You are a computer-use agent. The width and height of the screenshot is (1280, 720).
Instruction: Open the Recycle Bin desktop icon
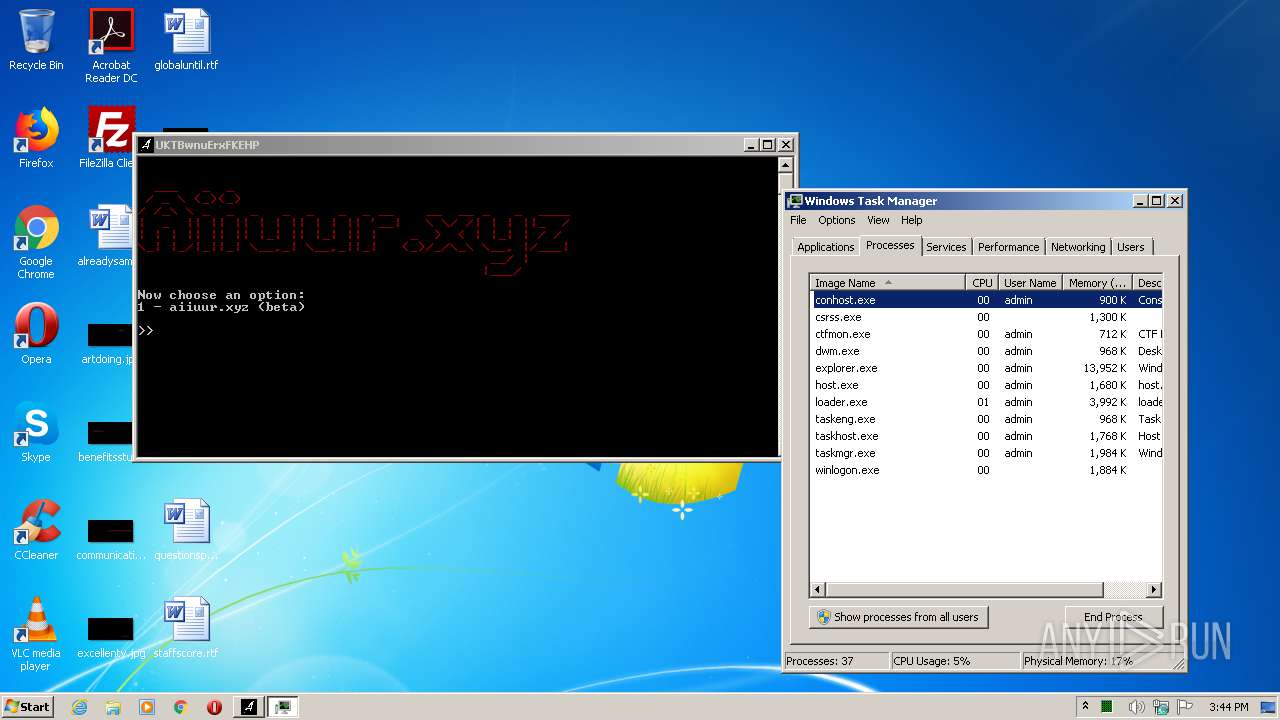click(36, 40)
